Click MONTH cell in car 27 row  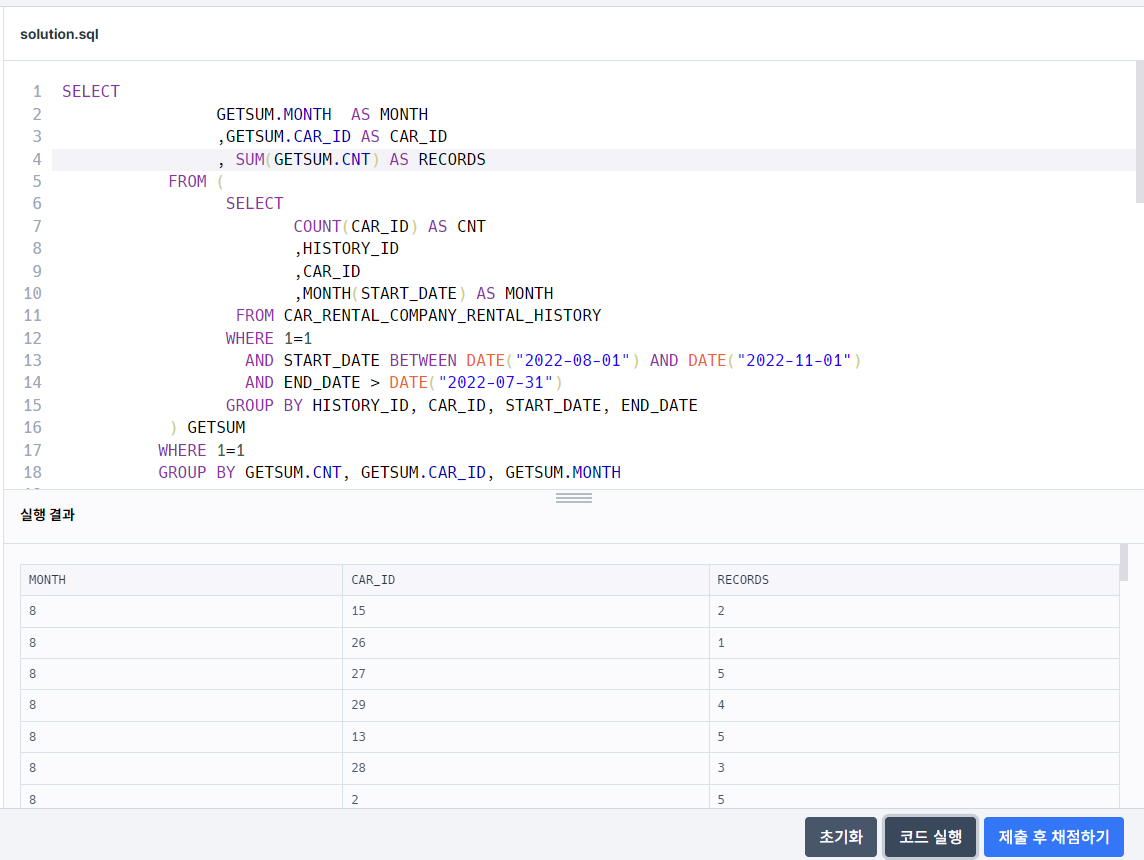tap(181, 674)
